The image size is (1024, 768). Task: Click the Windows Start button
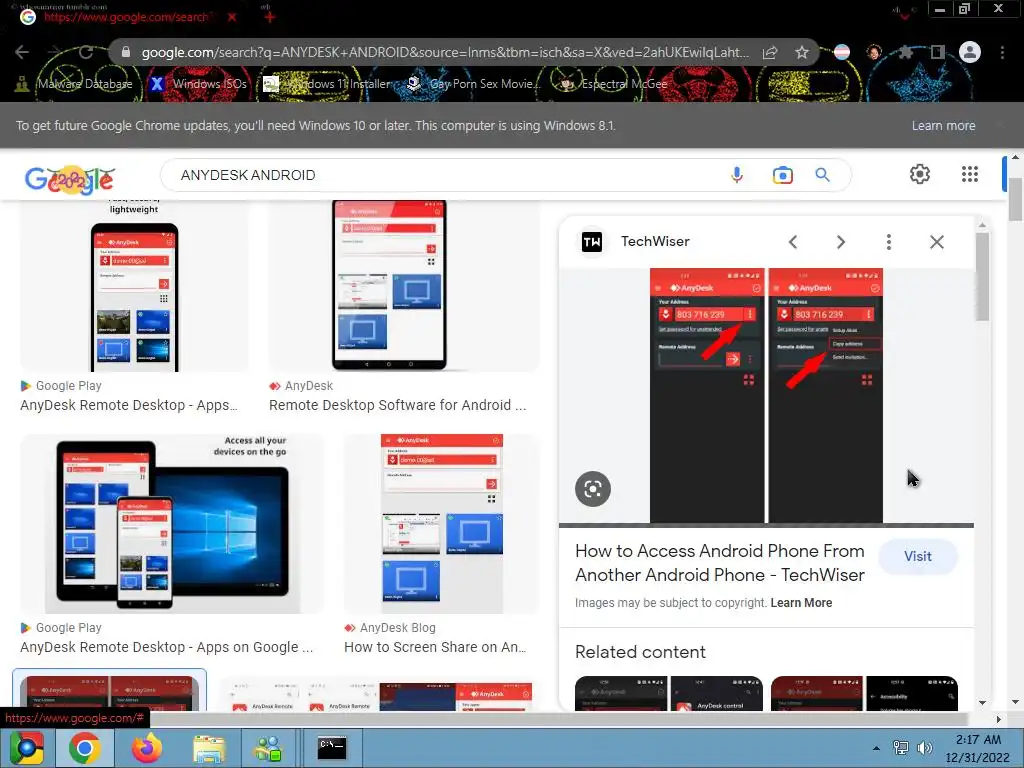pos(27,748)
